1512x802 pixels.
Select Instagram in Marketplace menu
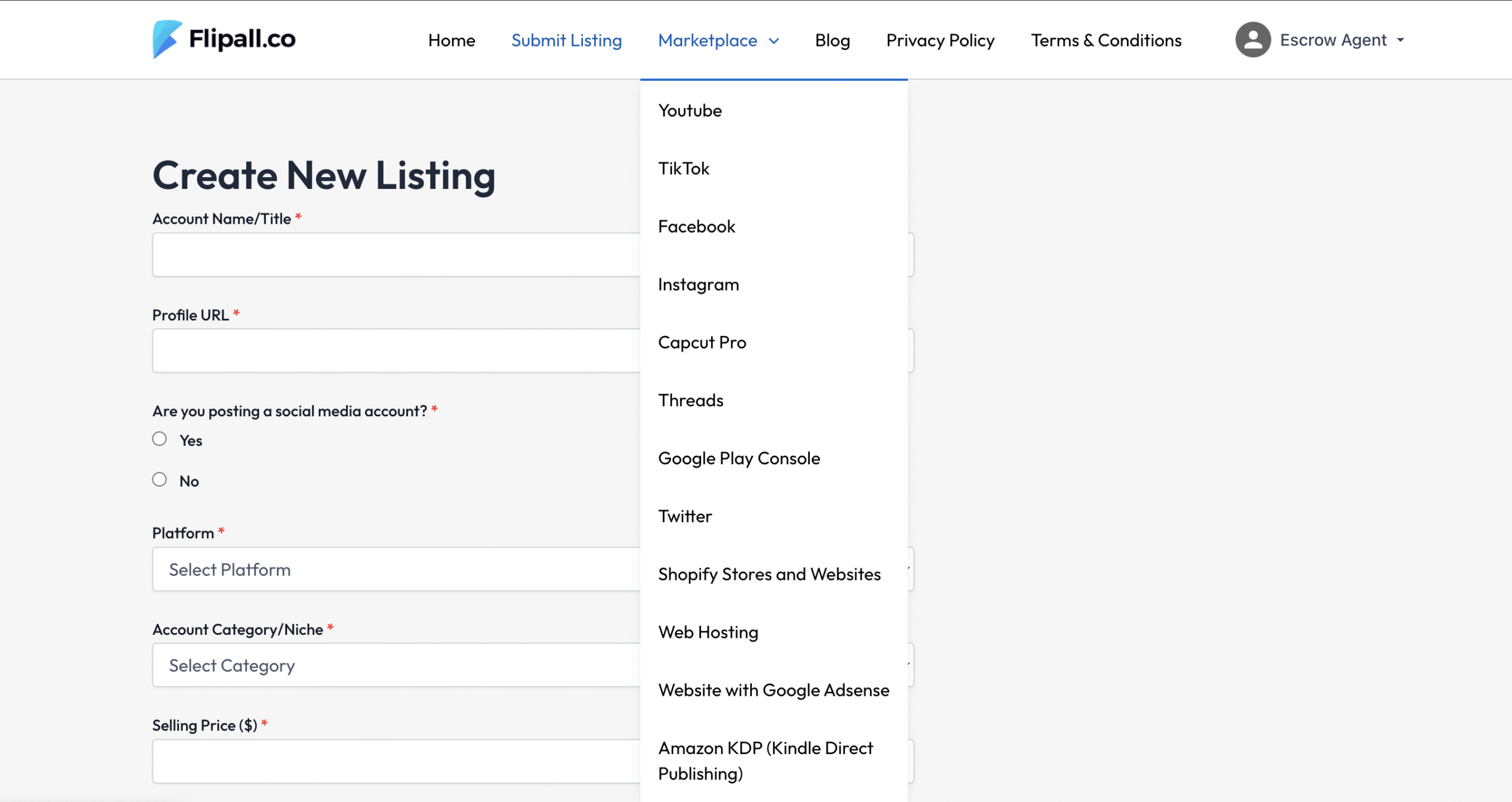[x=774, y=284]
